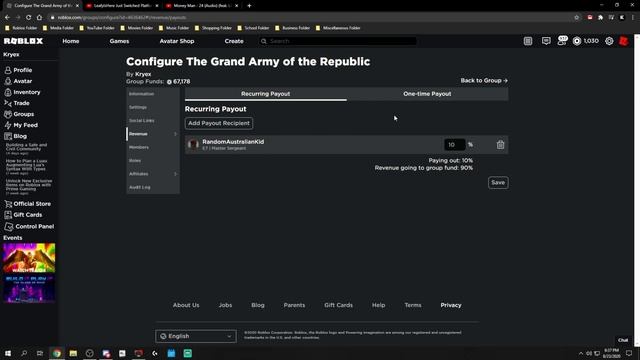Viewport: 640px width, 360px height.
Task: Open Help footer link
Action: coord(378,305)
